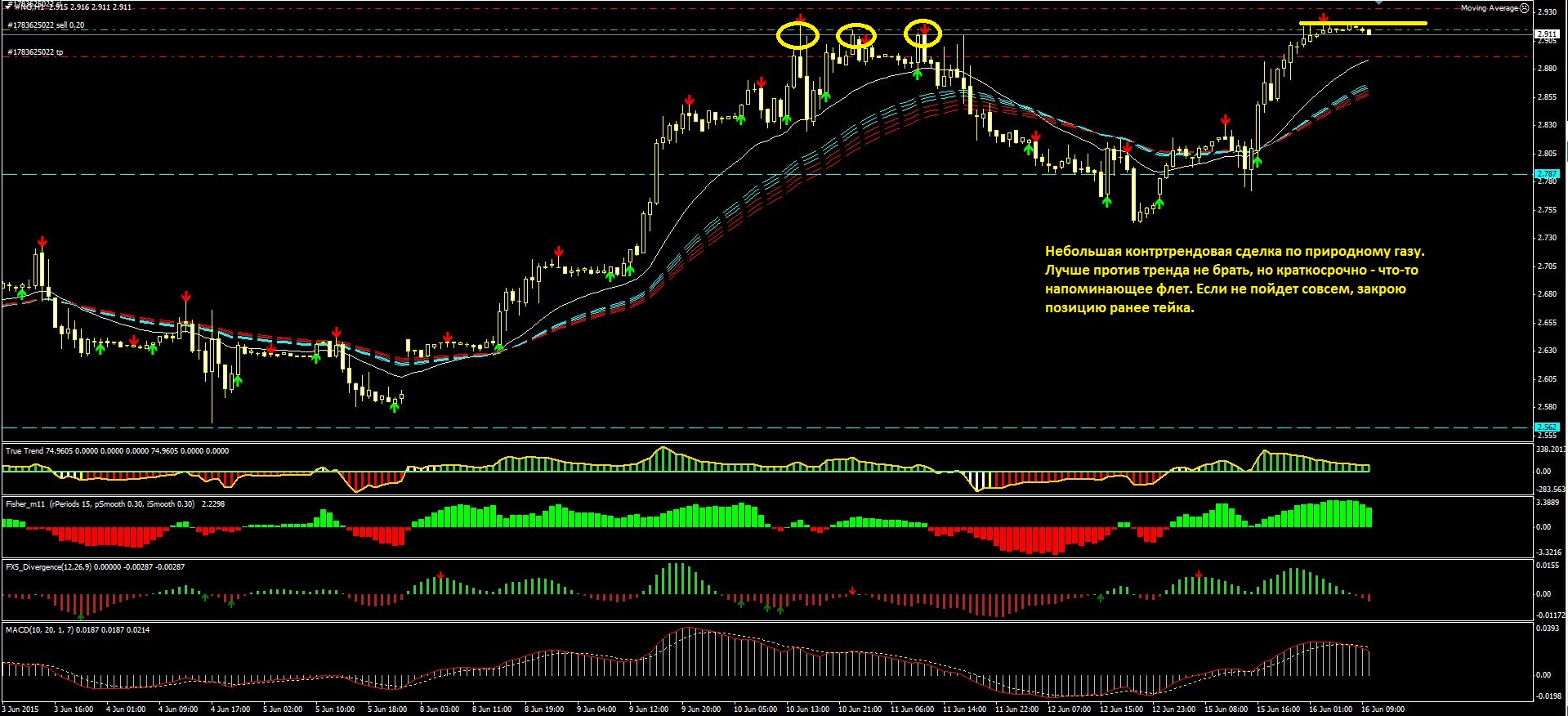Click the '15 Jun 08:00' time axis label
Screen dimensions: 1568x716
click(x=1225, y=709)
